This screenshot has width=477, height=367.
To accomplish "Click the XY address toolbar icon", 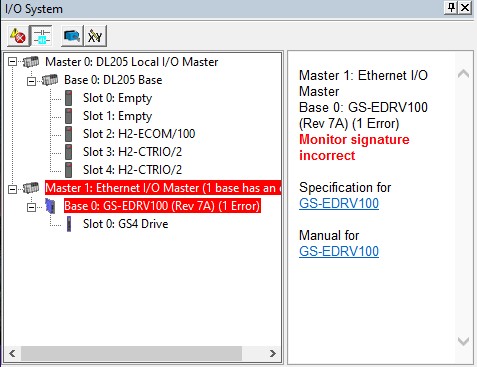I will (x=95, y=36).
